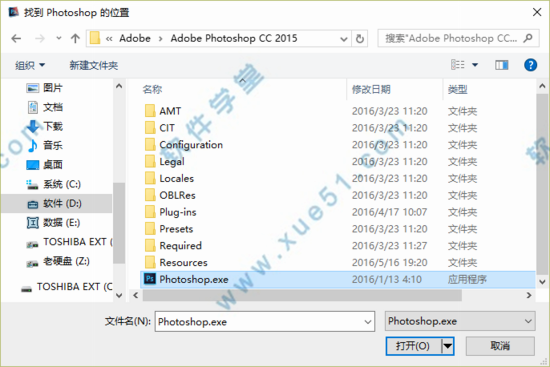The height and width of the screenshot is (367, 550).
Task: Open 软件 (D:) drive
Action: pyautogui.click(x=56, y=203)
